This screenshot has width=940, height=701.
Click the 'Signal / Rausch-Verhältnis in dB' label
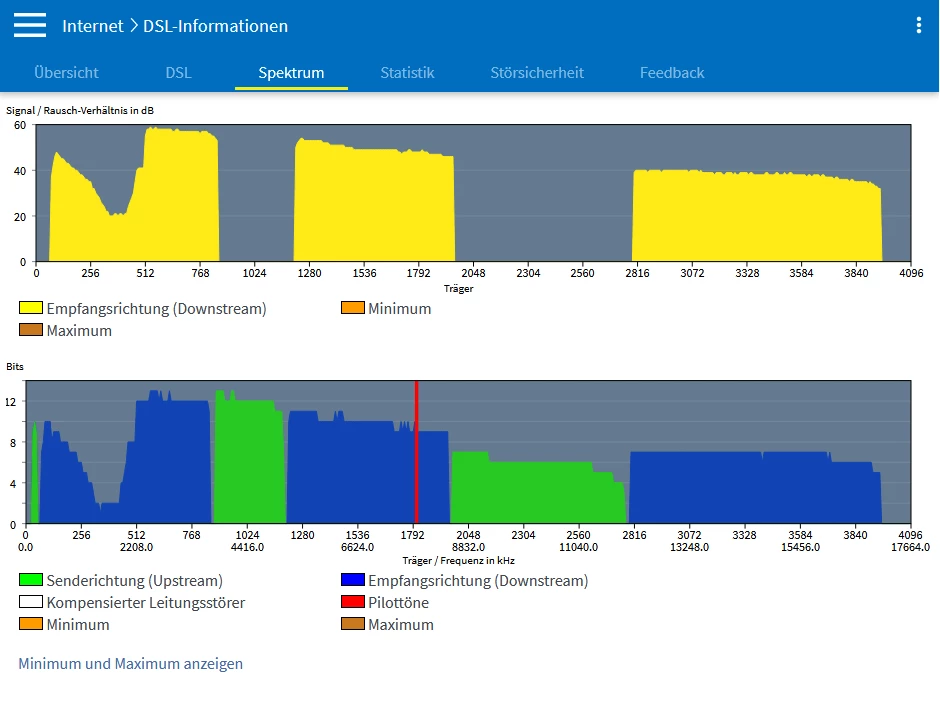coord(80,110)
